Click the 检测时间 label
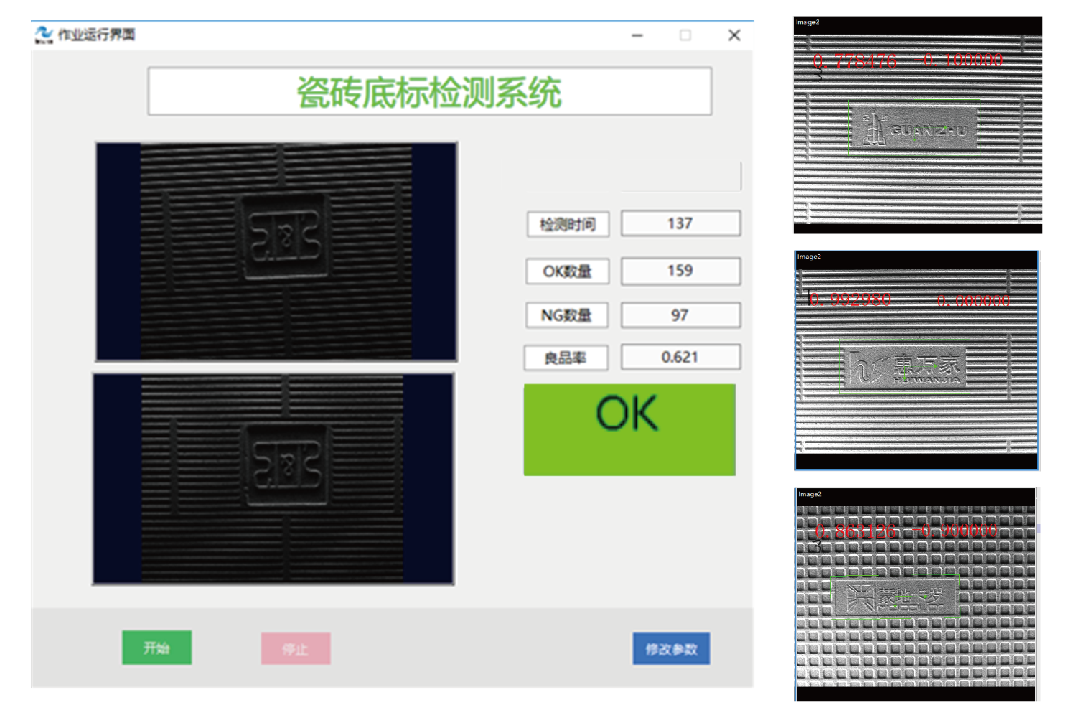 click(x=567, y=225)
